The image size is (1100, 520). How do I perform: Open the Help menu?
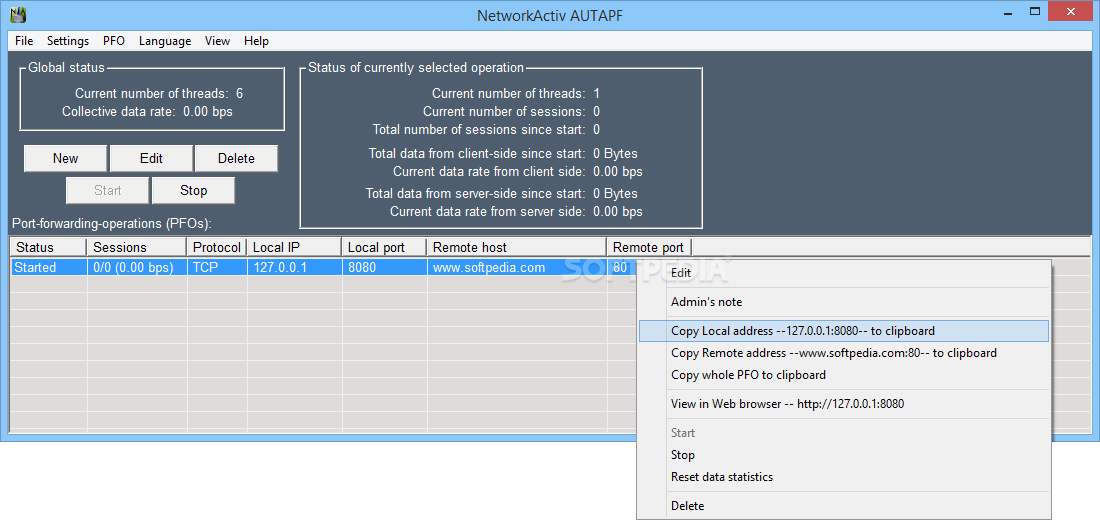pos(256,41)
